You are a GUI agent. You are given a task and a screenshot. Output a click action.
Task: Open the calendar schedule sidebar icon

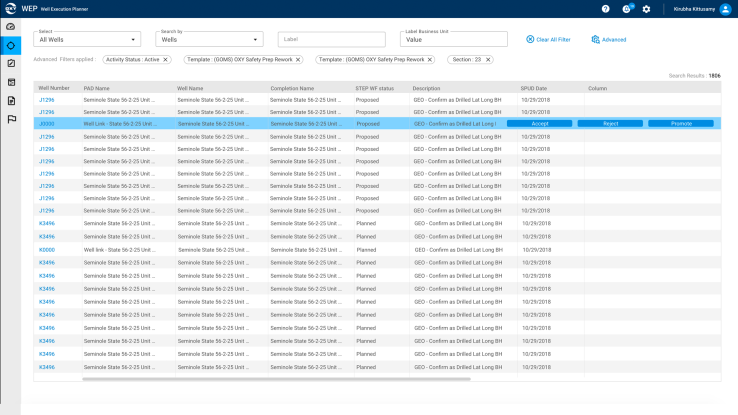pos(11,82)
